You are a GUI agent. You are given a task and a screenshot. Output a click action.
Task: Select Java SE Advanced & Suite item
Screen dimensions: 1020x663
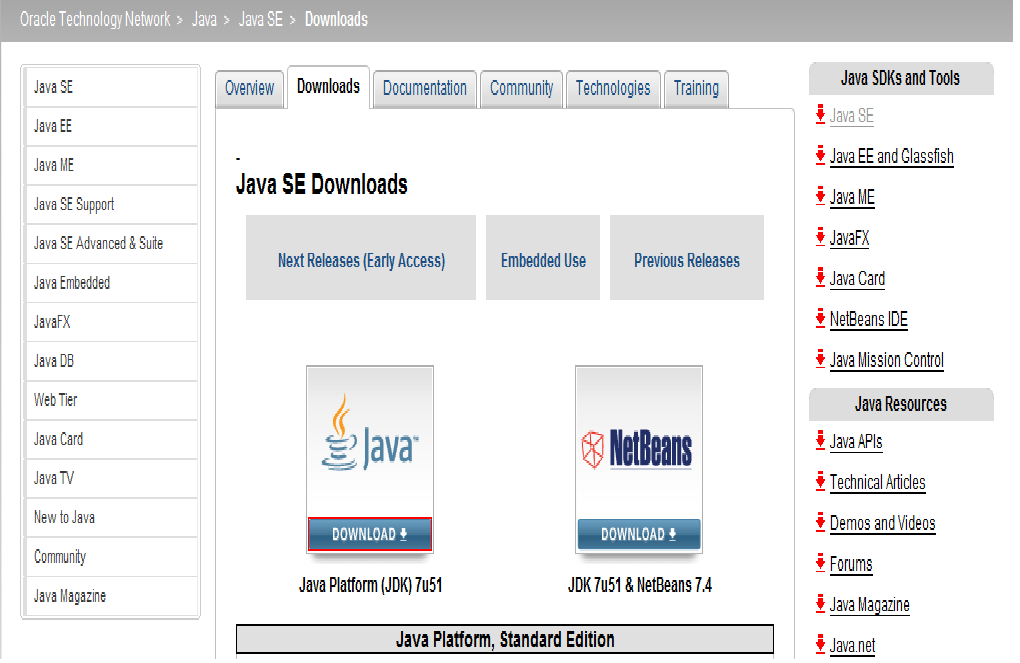[x=112, y=243]
